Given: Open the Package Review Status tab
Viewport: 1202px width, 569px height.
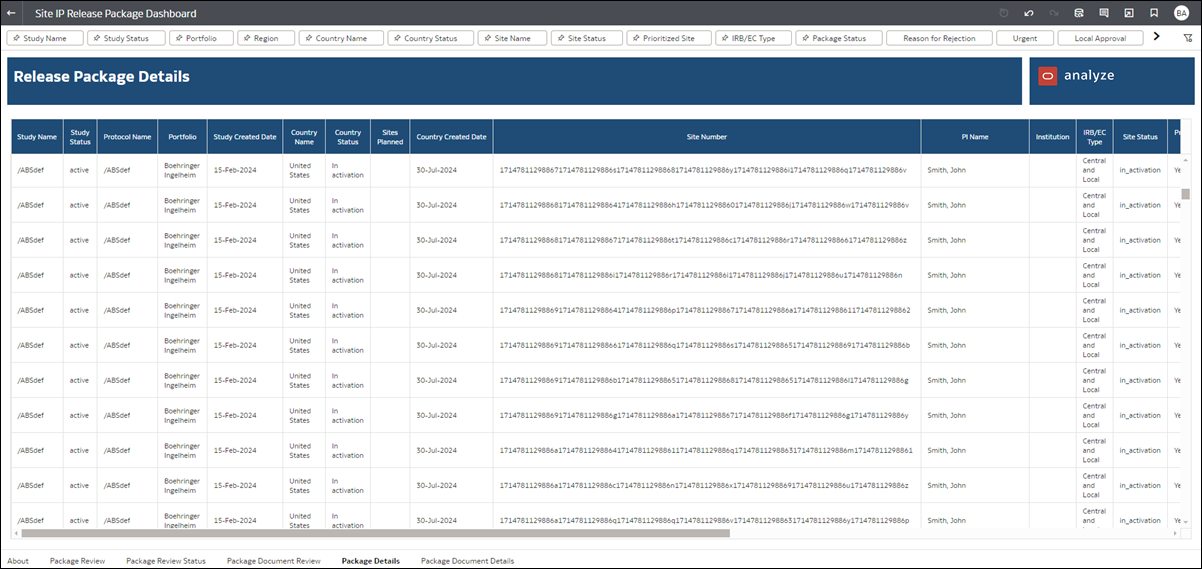Looking at the screenshot, I should [x=166, y=561].
